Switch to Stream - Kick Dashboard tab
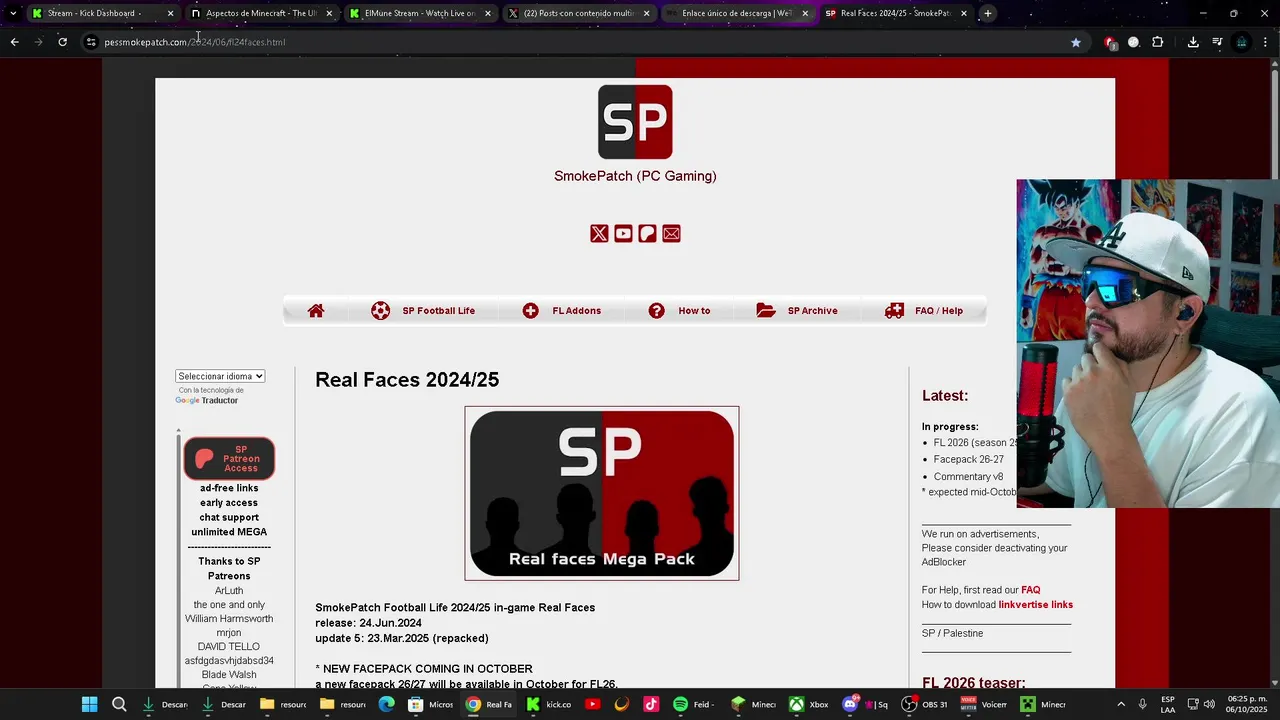Viewport: 1280px width, 720px height. [102, 13]
